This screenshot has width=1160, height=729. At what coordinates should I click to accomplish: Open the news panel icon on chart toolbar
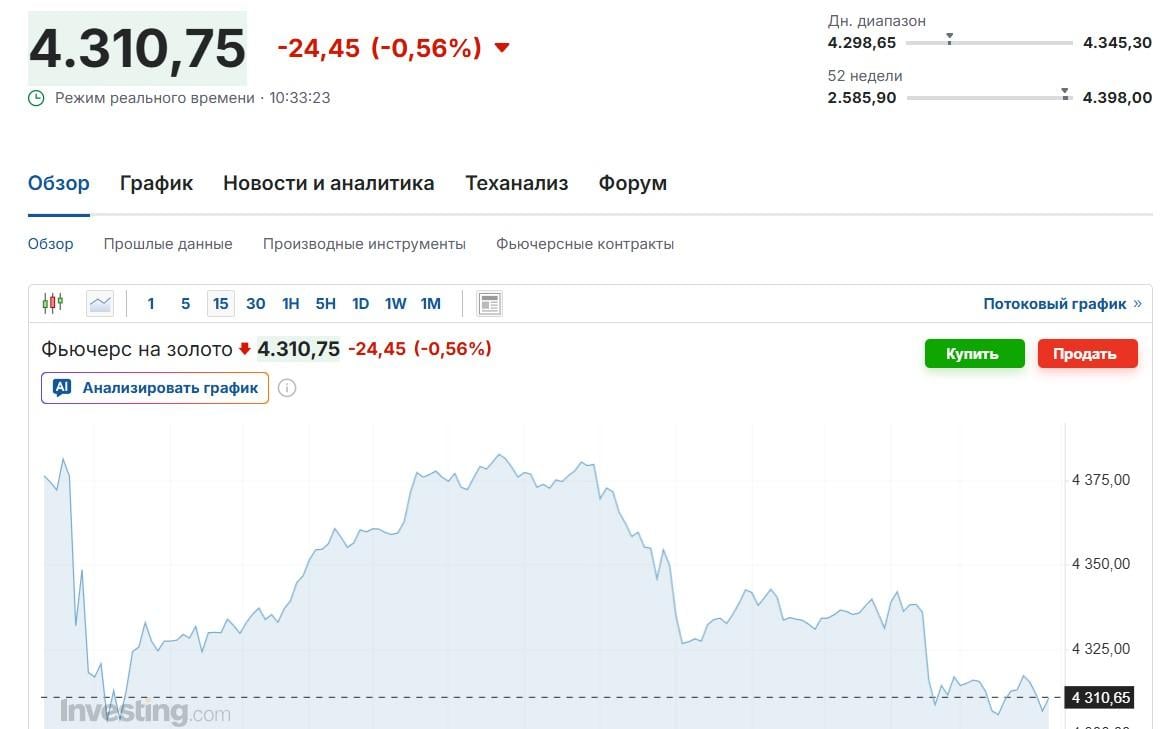[x=489, y=303]
